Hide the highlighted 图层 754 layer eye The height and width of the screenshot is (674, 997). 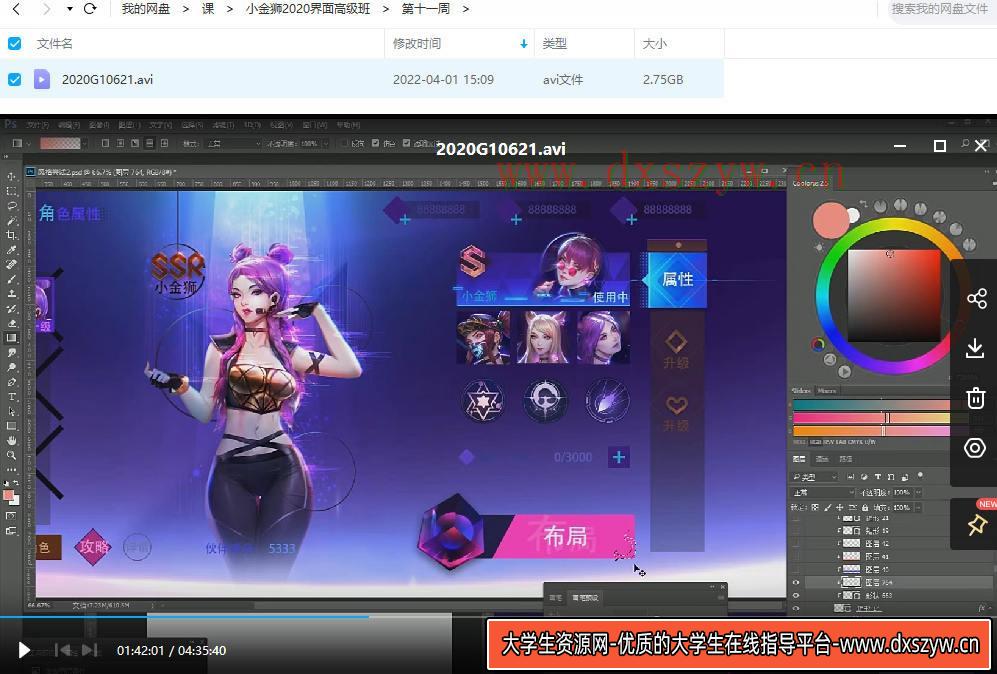[796, 582]
